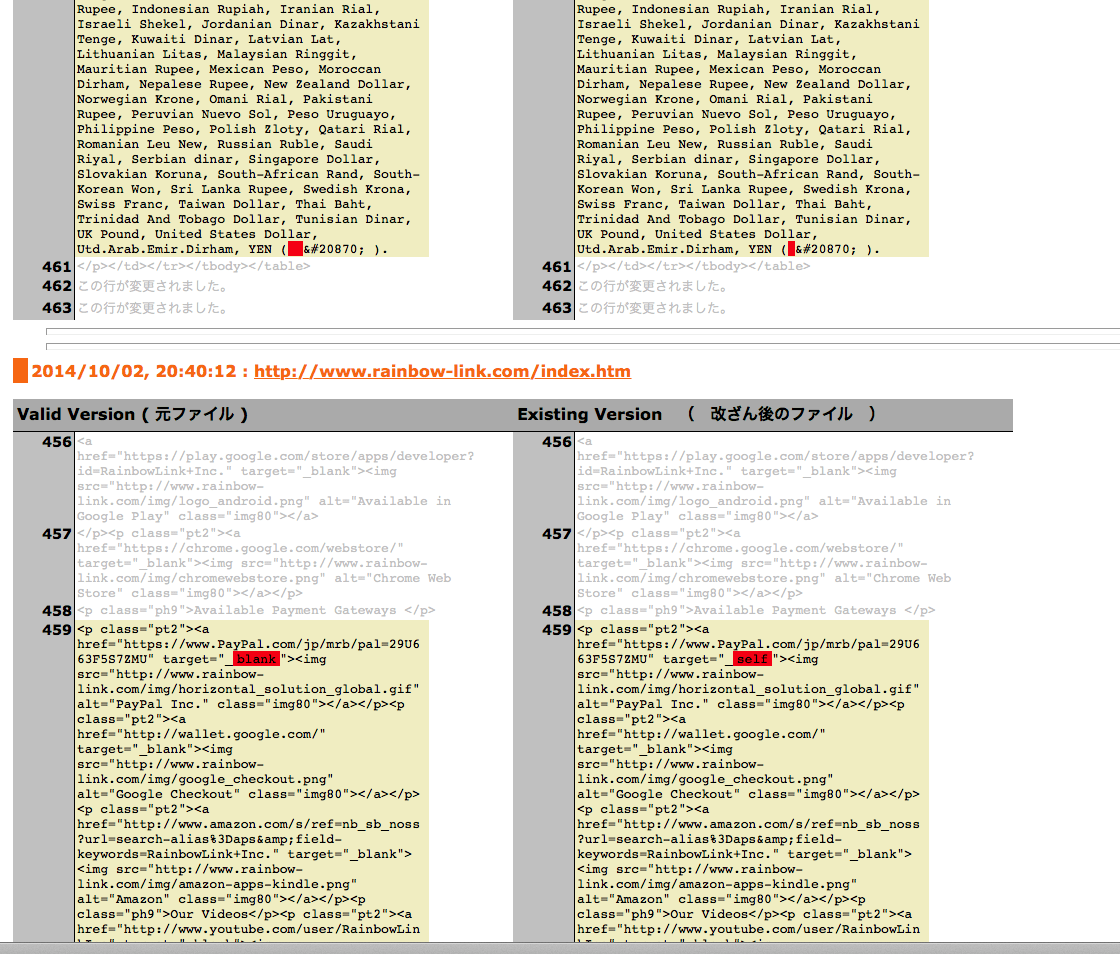The image size is (1120, 954).
Task: Click the horizontal scrollbar along the window bottom
Action: (x=560, y=948)
